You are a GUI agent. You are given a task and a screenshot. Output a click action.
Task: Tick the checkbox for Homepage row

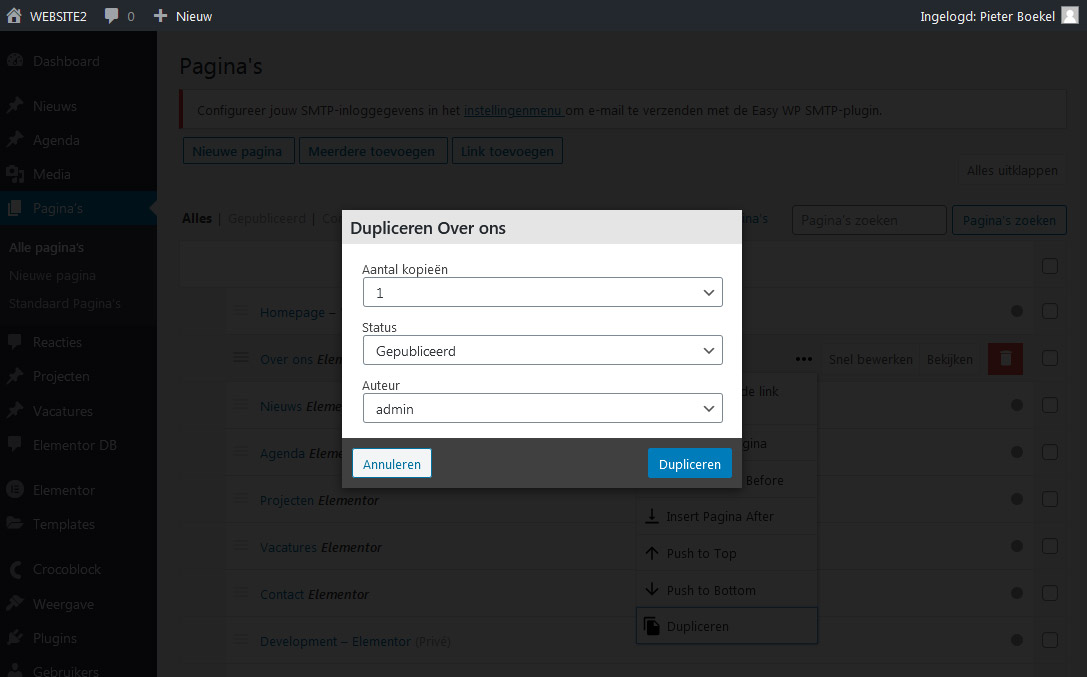point(1049,311)
